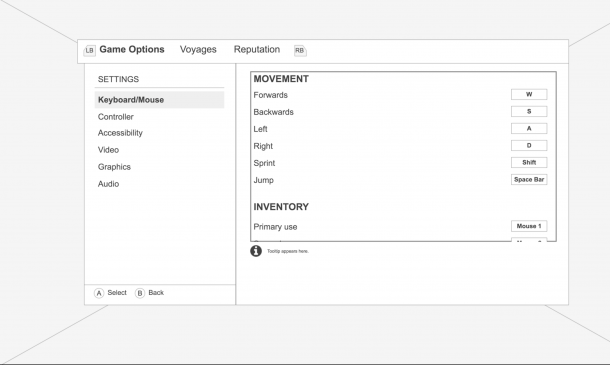Screen dimensions: 610x365
Task: Switch to the Reputation tab
Action: (257, 49)
